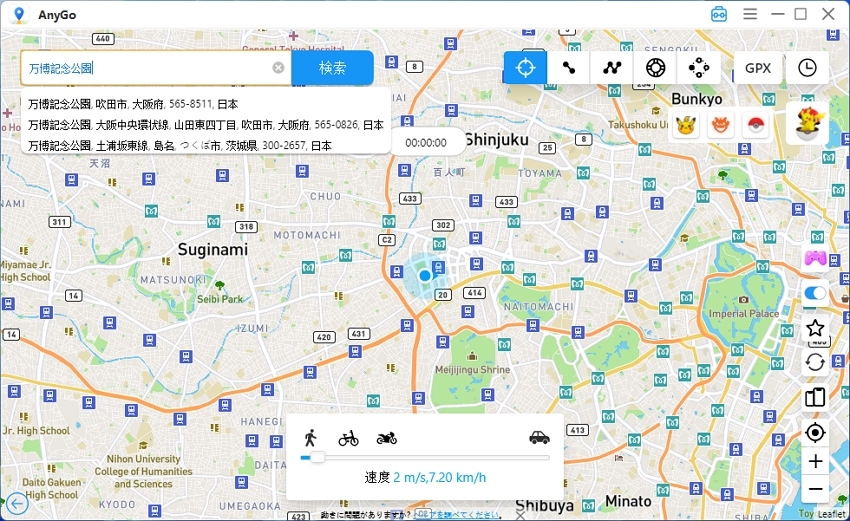Open the toolbox robot icon in title bar
The height and width of the screenshot is (521, 850).
coord(719,14)
